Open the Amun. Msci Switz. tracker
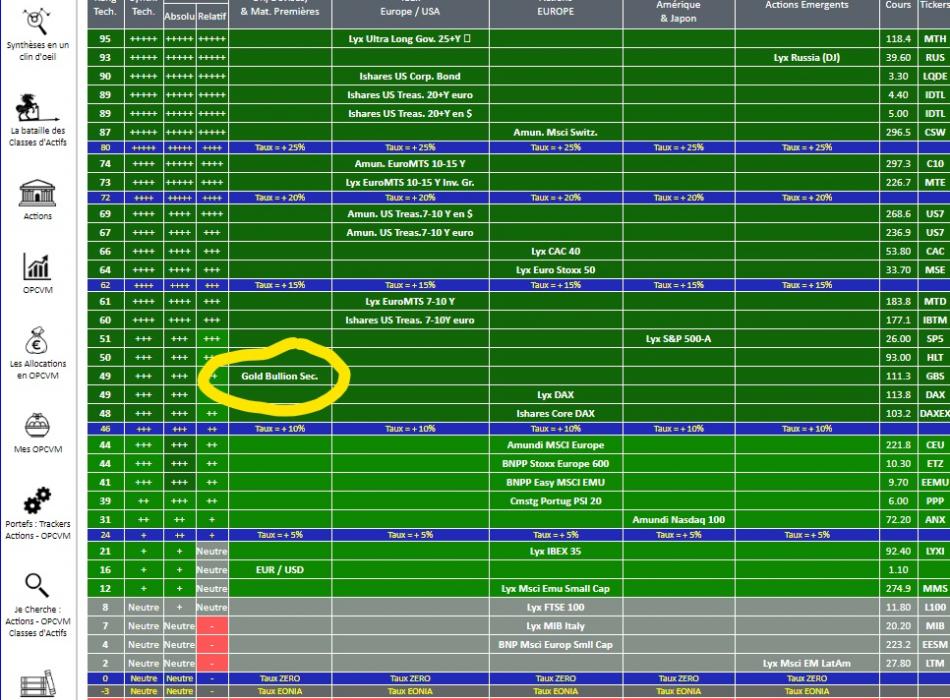The height and width of the screenshot is (700, 950). click(556, 133)
